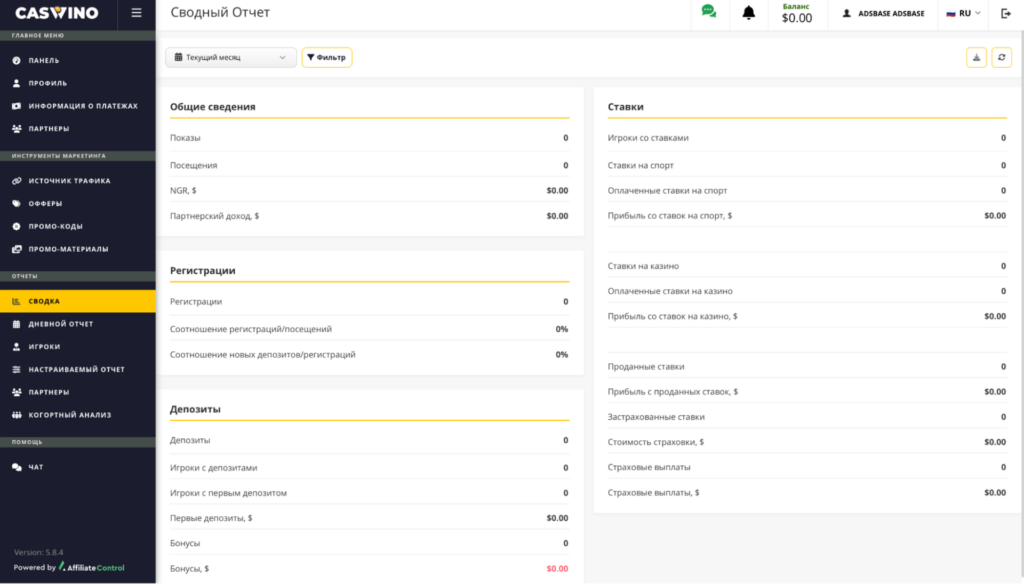Click the Фильтр button
This screenshot has height=584, width=1024.
click(327, 57)
